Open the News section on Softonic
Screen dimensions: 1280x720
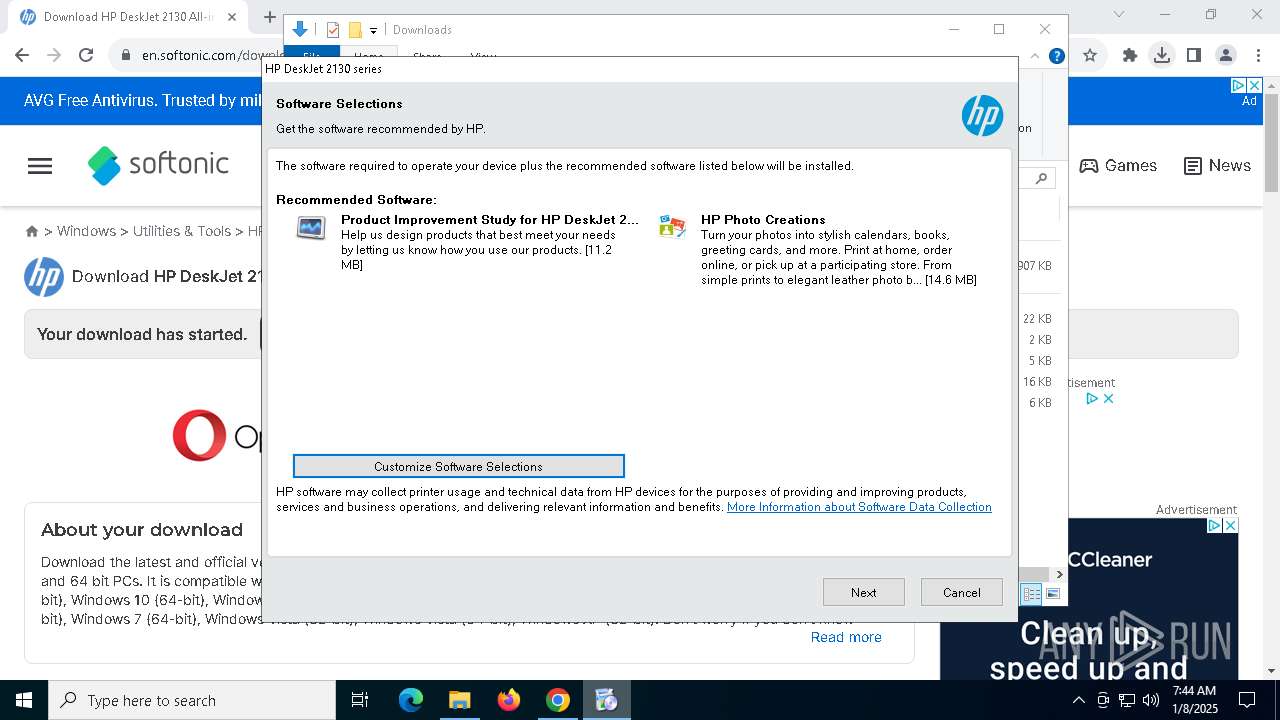[x=1217, y=166]
